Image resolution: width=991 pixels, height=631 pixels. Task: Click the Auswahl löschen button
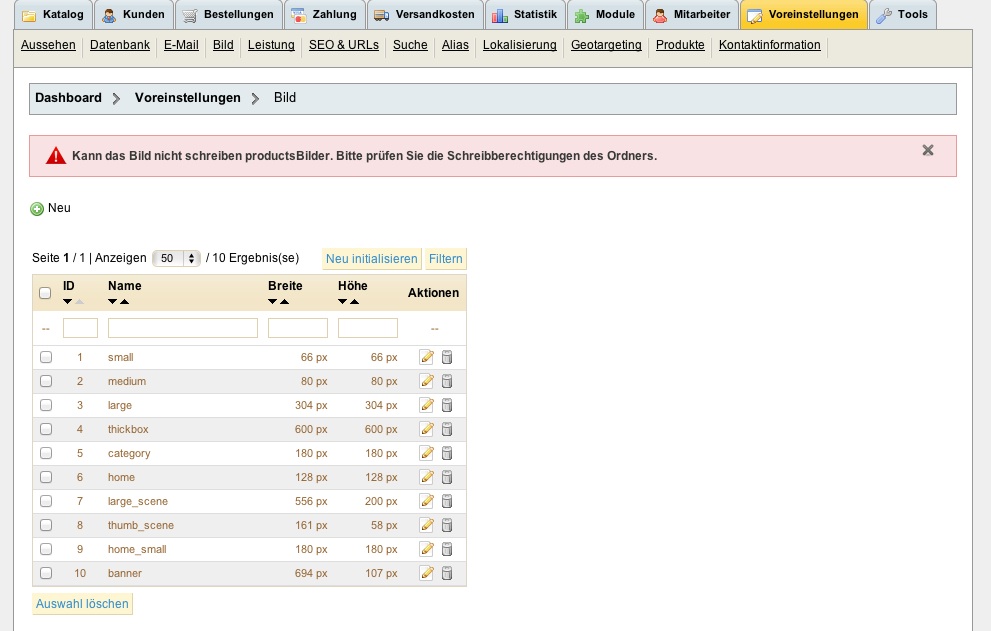82,604
